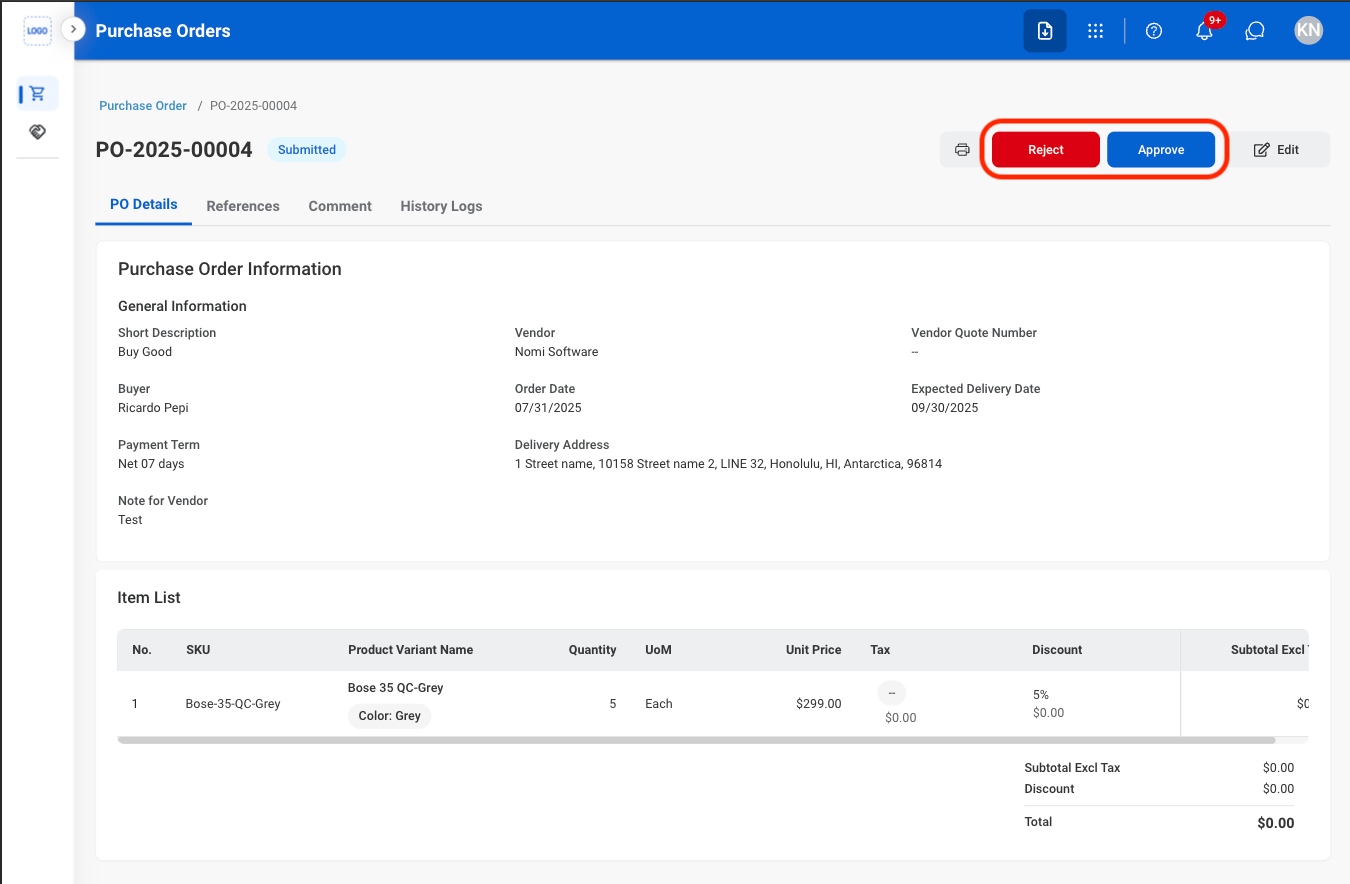Open the handshake sidebar icon
This screenshot has height=884, width=1350.
tap(37, 132)
